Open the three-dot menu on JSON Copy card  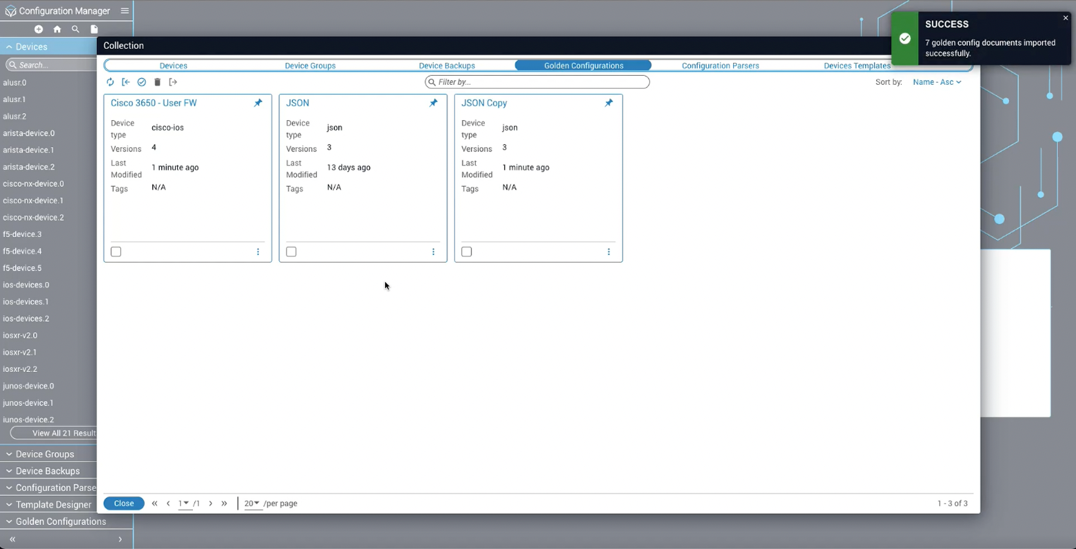pyautogui.click(x=608, y=252)
